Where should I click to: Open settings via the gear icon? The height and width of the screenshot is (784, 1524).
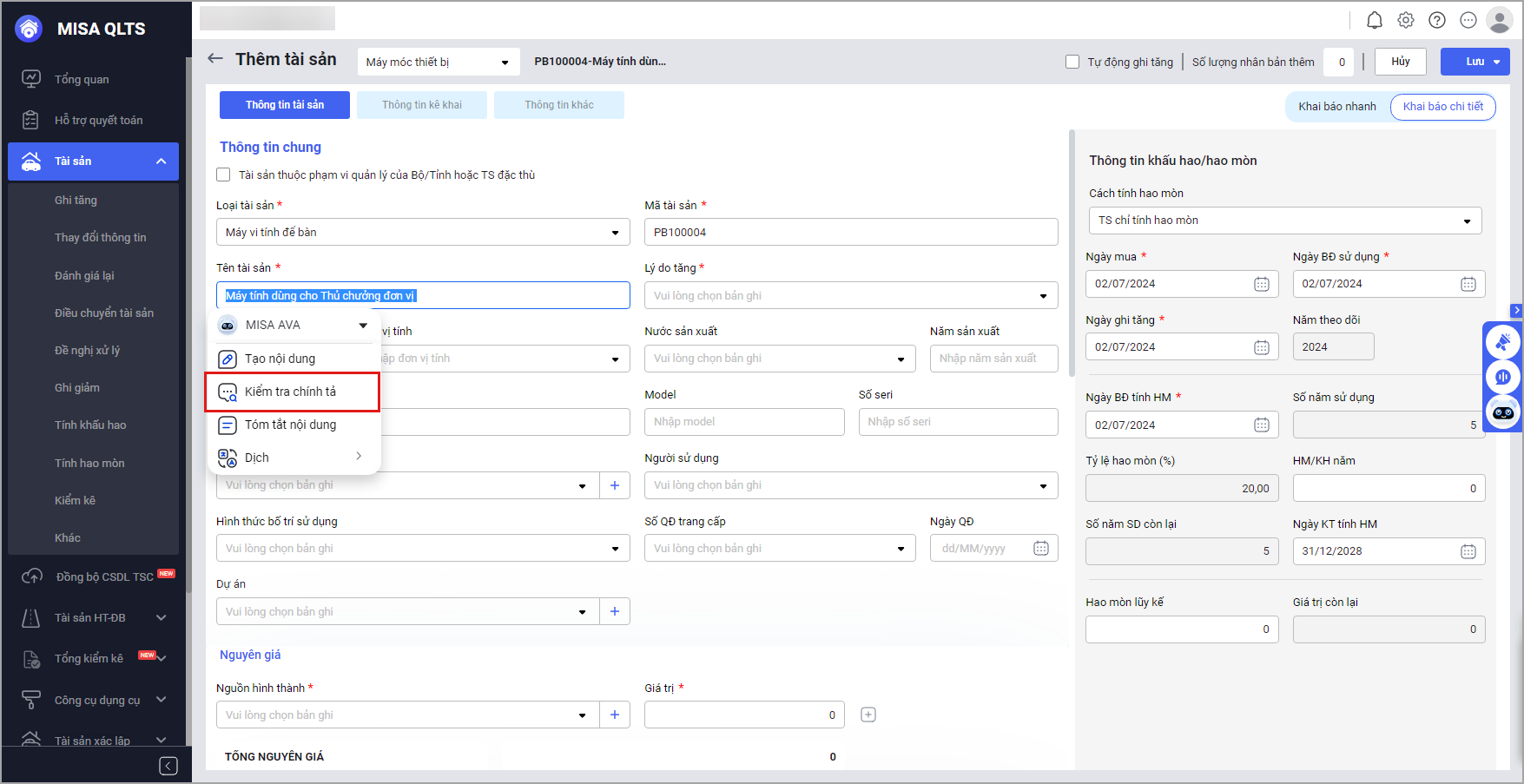(1406, 20)
